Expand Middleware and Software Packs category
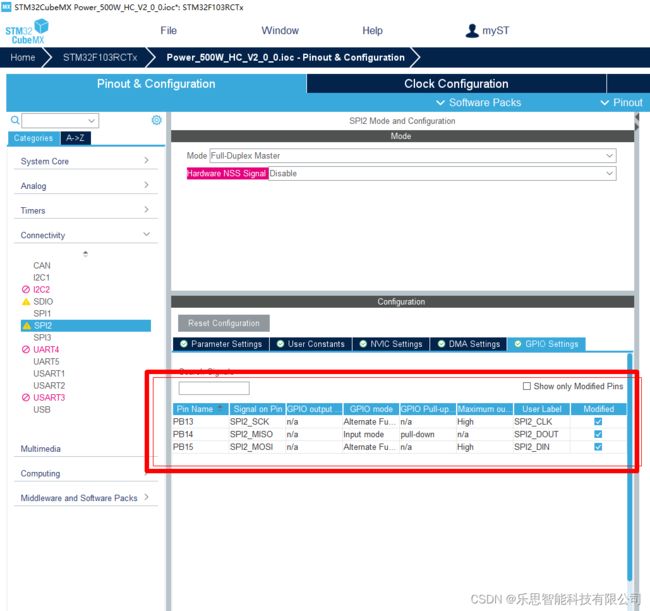Viewport: 650px width, 611px height. coord(85,498)
